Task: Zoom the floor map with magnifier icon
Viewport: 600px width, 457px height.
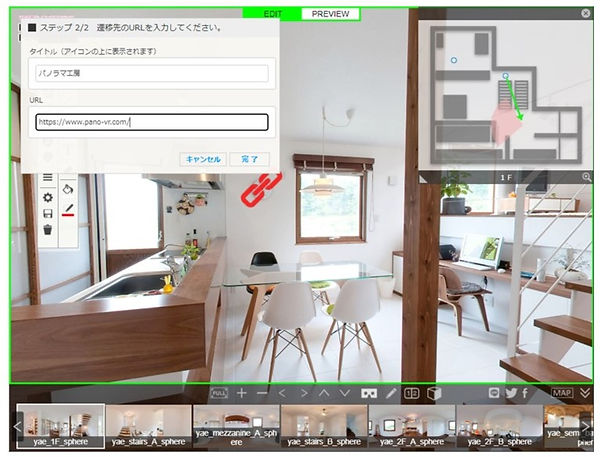Action: [587, 177]
